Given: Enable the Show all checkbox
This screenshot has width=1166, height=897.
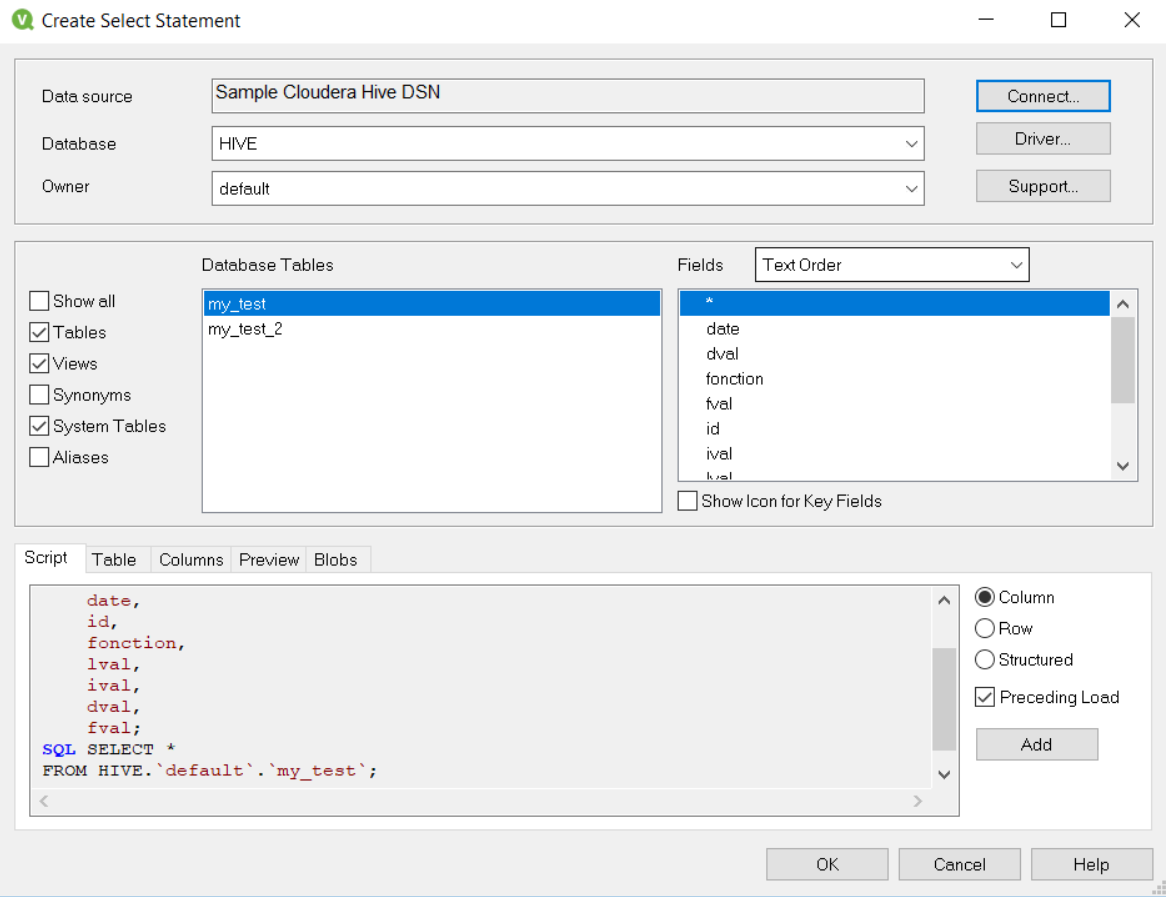Looking at the screenshot, I should click(x=39, y=301).
